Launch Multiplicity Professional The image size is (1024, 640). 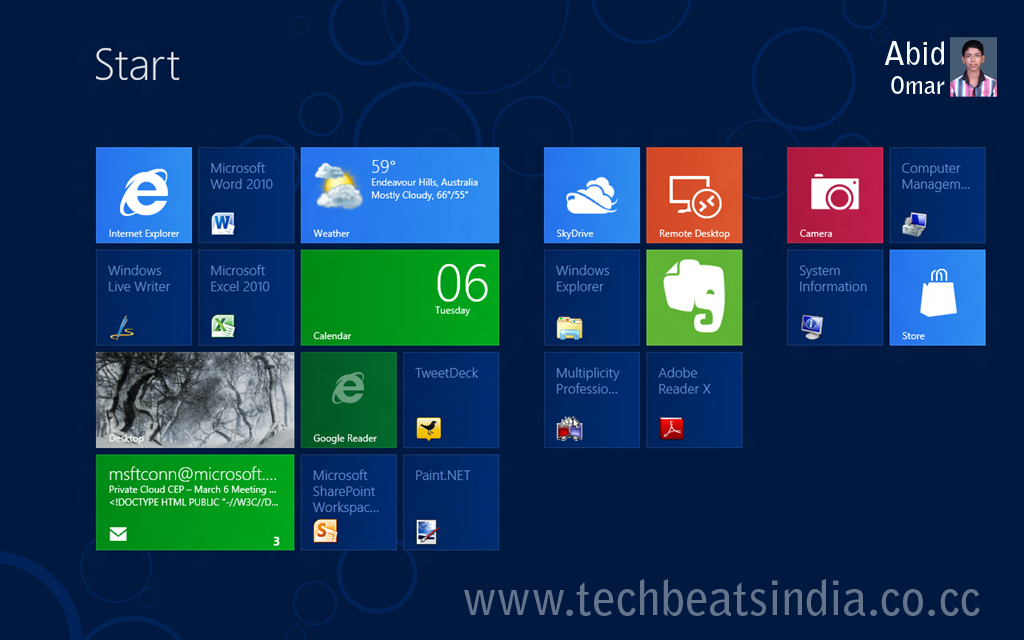coord(591,400)
